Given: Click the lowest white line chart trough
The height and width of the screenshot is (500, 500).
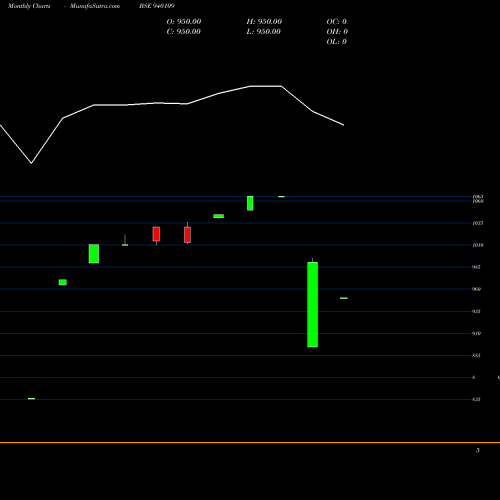Looking at the screenshot, I should click(x=32, y=163).
